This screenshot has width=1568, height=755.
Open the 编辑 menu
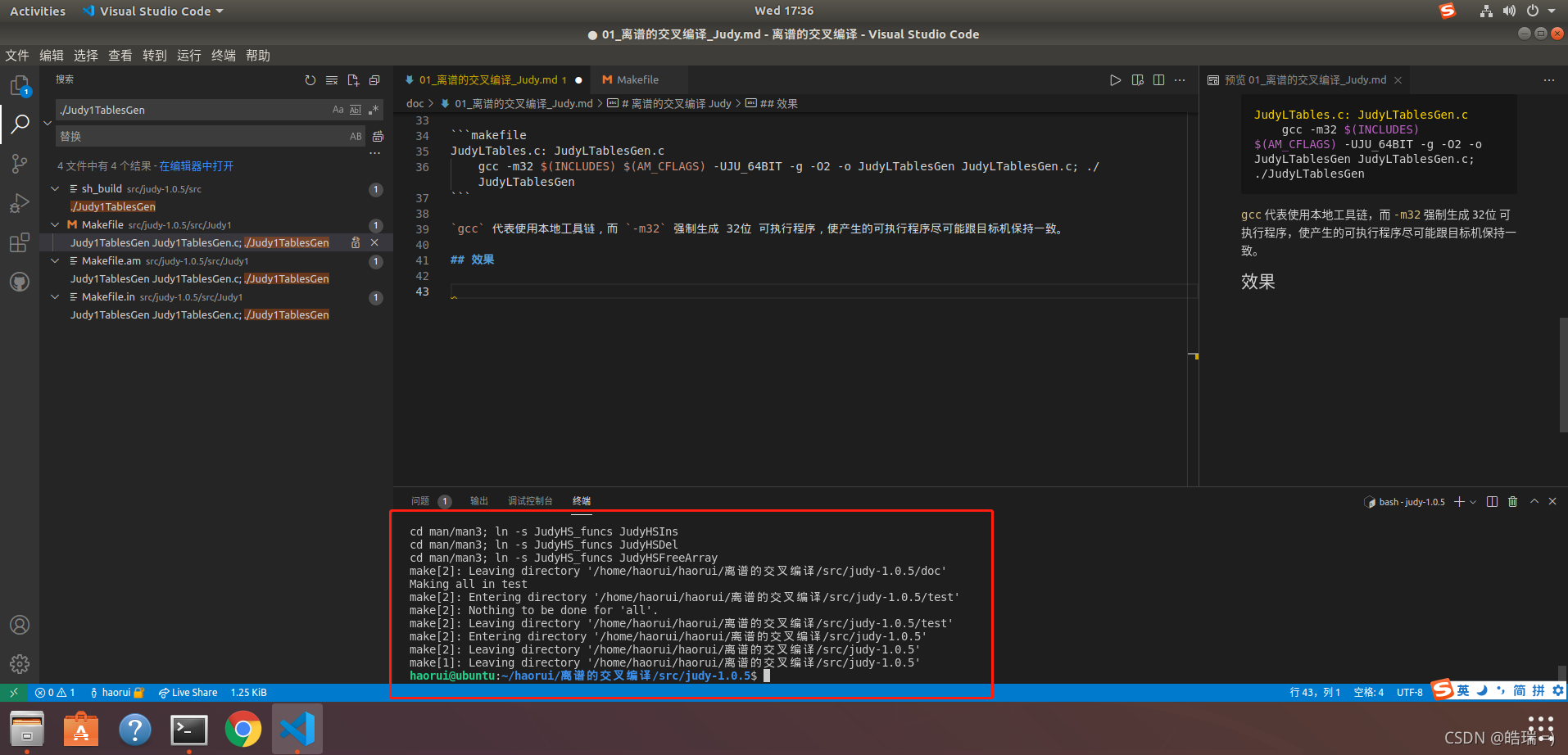52,56
